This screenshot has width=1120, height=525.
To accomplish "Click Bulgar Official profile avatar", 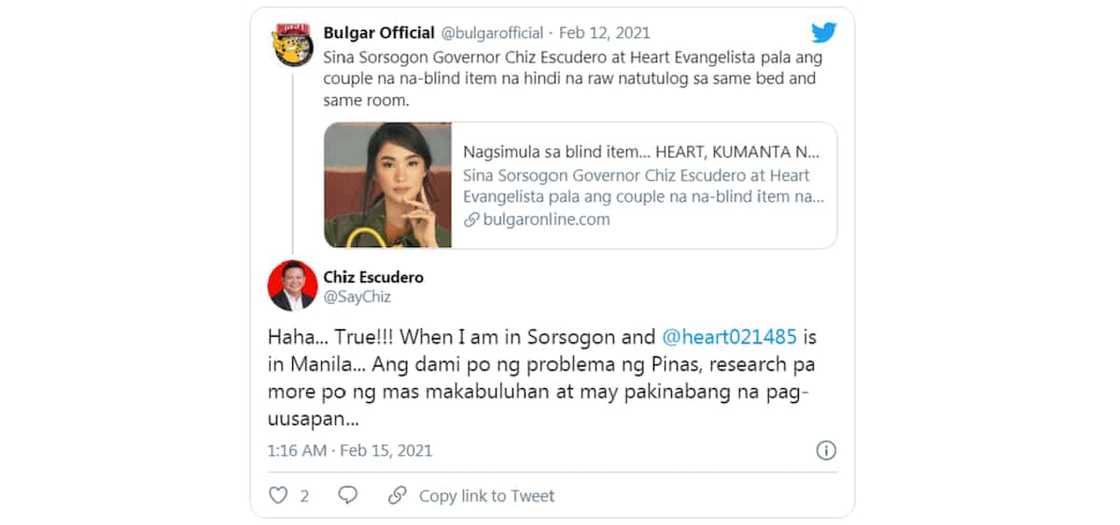I will pyautogui.click(x=293, y=44).
